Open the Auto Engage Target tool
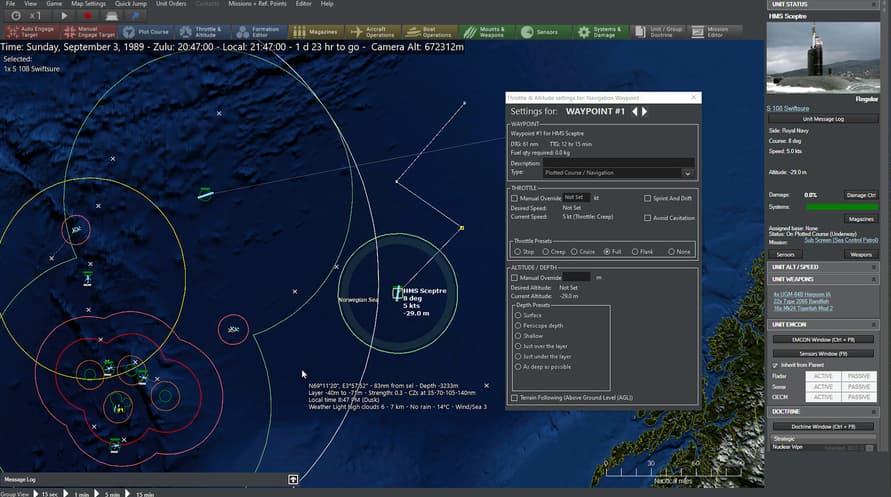The image size is (891, 497). click(x=32, y=32)
